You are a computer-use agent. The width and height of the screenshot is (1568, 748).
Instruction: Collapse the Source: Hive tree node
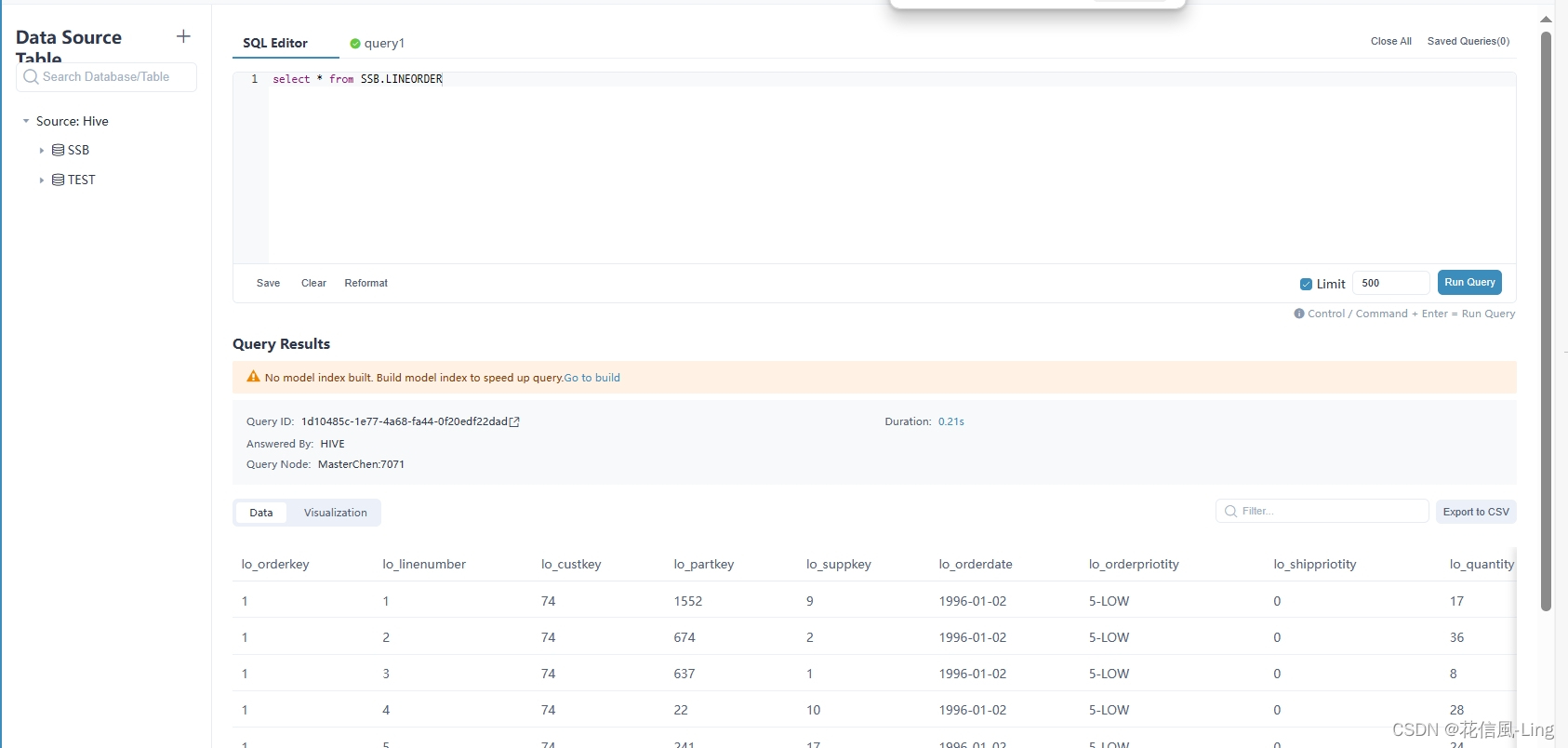[x=26, y=121]
